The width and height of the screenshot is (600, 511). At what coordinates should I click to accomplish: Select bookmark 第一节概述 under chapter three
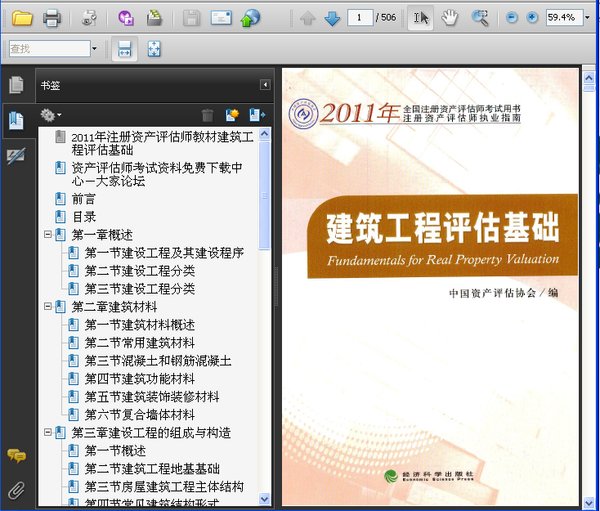(115, 451)
